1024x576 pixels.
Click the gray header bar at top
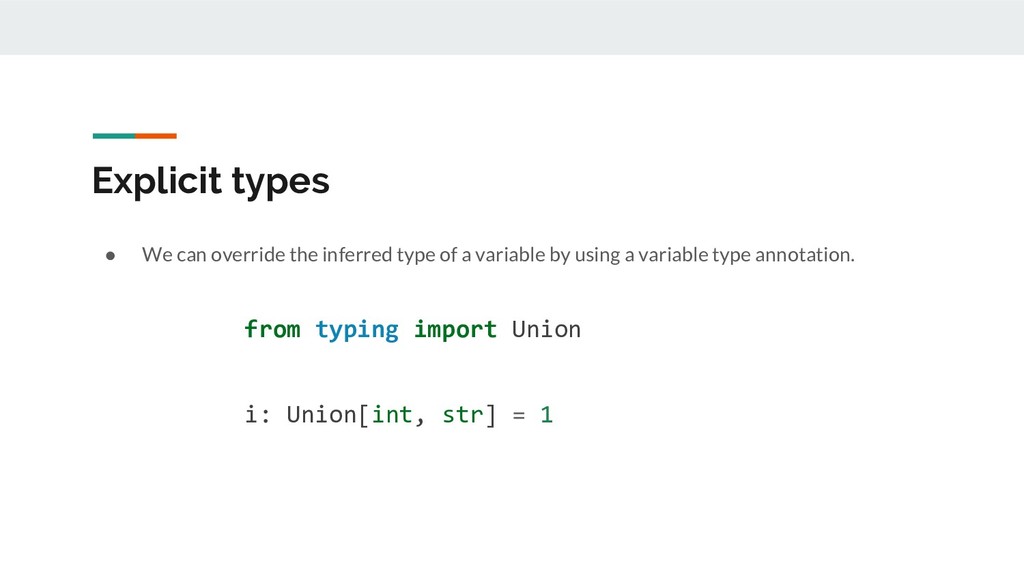click(512, 27)
